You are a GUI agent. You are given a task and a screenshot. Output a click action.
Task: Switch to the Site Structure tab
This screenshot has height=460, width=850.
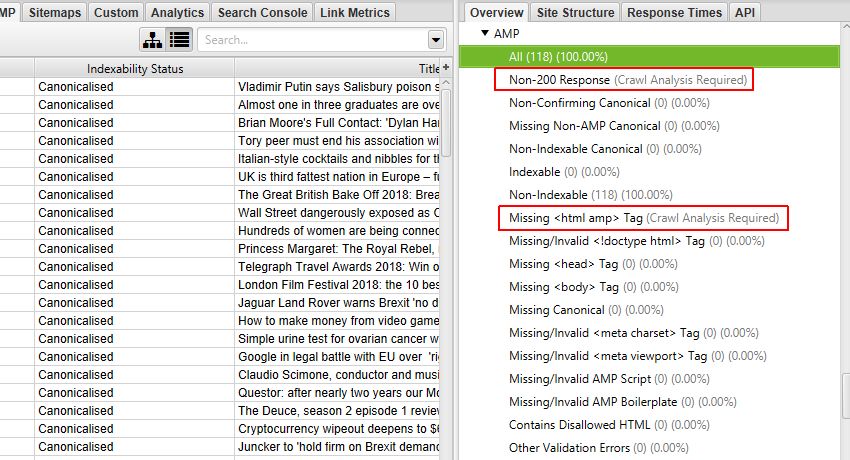[x=576, y=12]
